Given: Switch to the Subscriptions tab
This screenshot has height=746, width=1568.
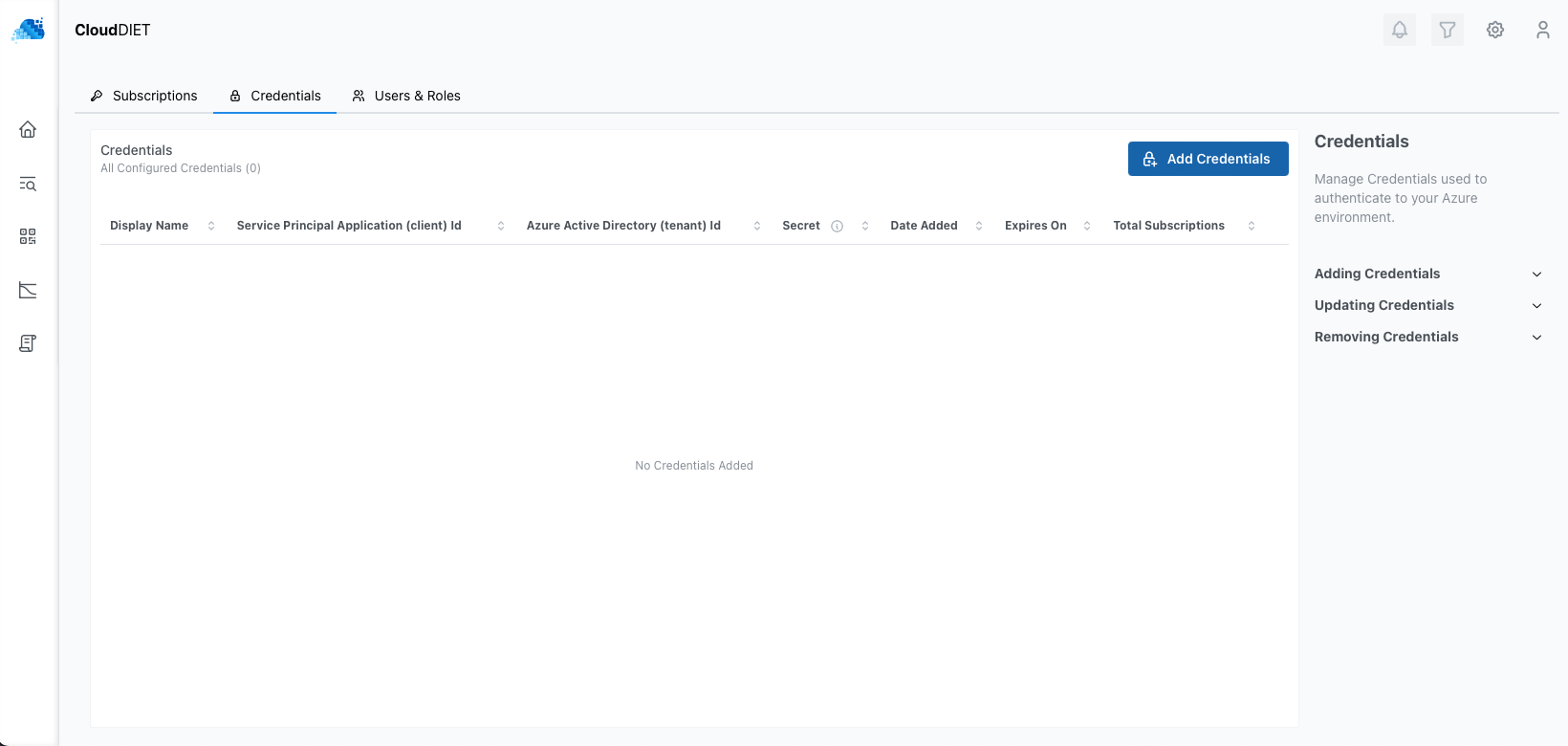Looking at the screenshot, I should [143, 96].
